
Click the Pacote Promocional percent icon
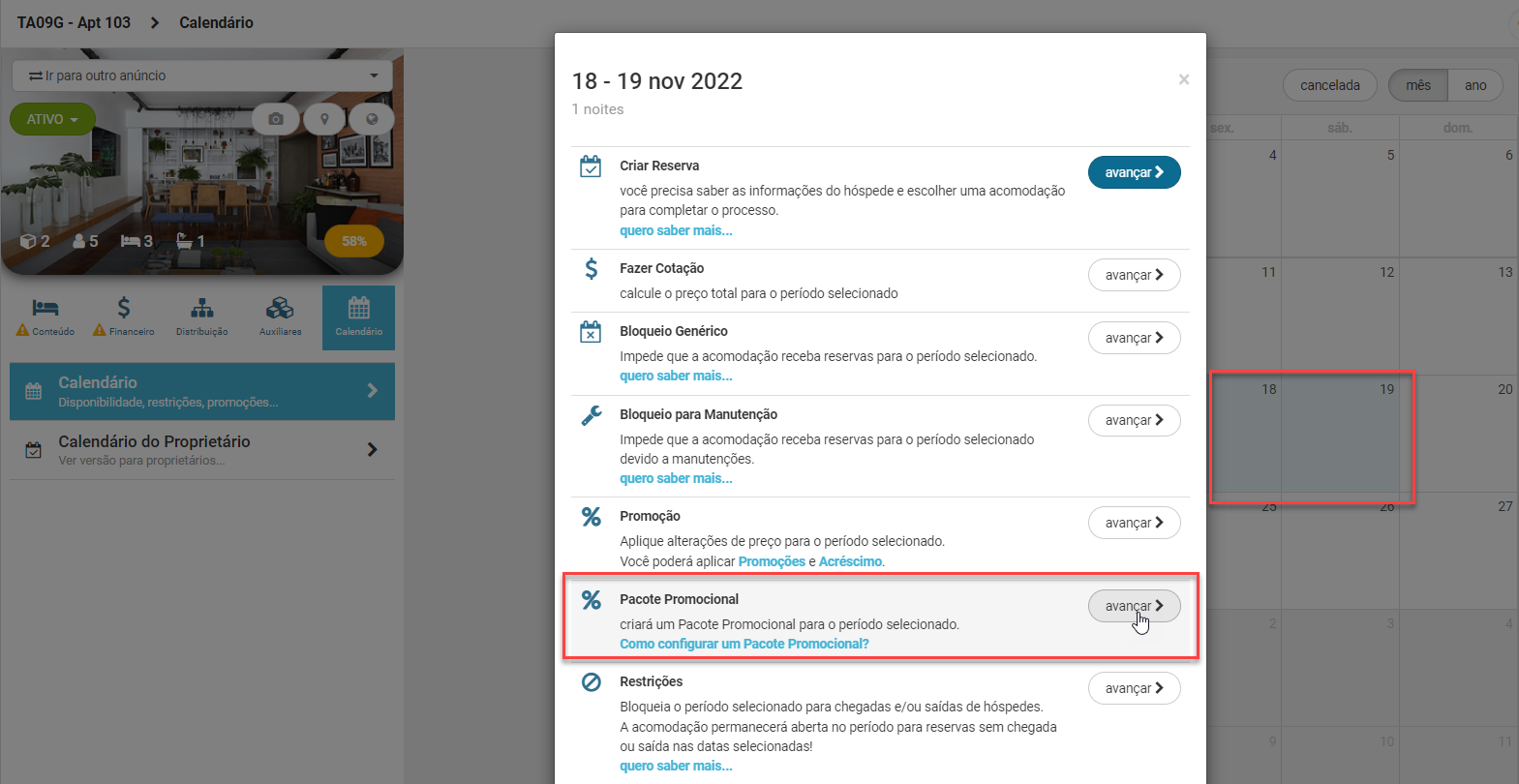click(x=591, y=600)
